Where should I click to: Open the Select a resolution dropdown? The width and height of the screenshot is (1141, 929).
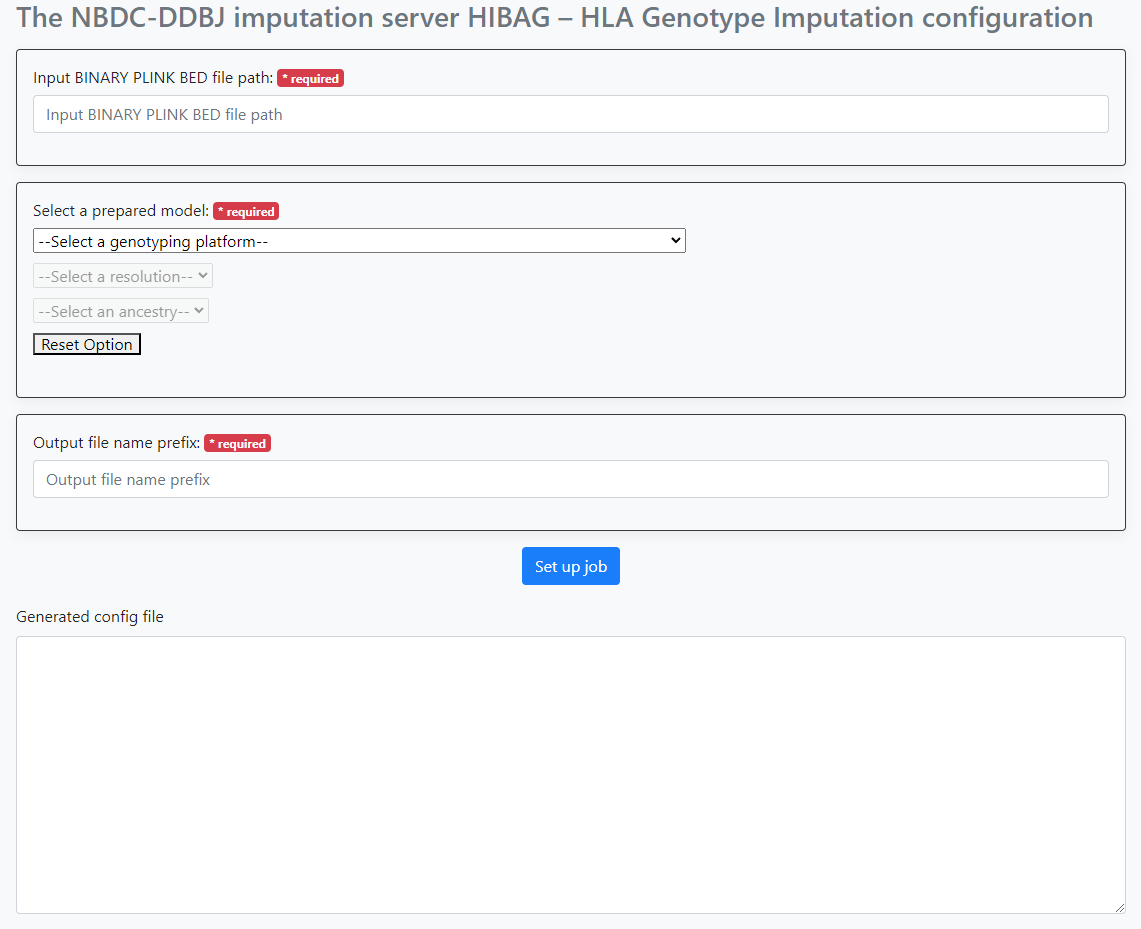(x=123, y=276)
